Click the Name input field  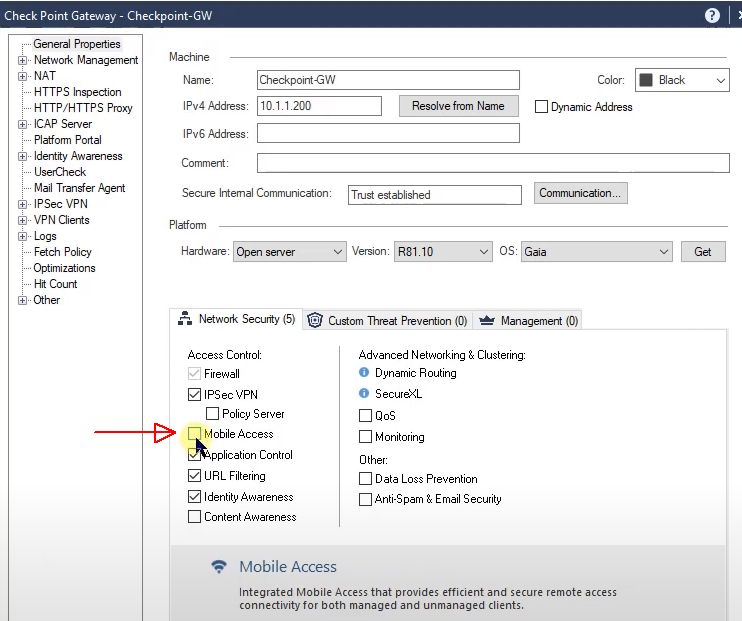[x=388, y=80]
